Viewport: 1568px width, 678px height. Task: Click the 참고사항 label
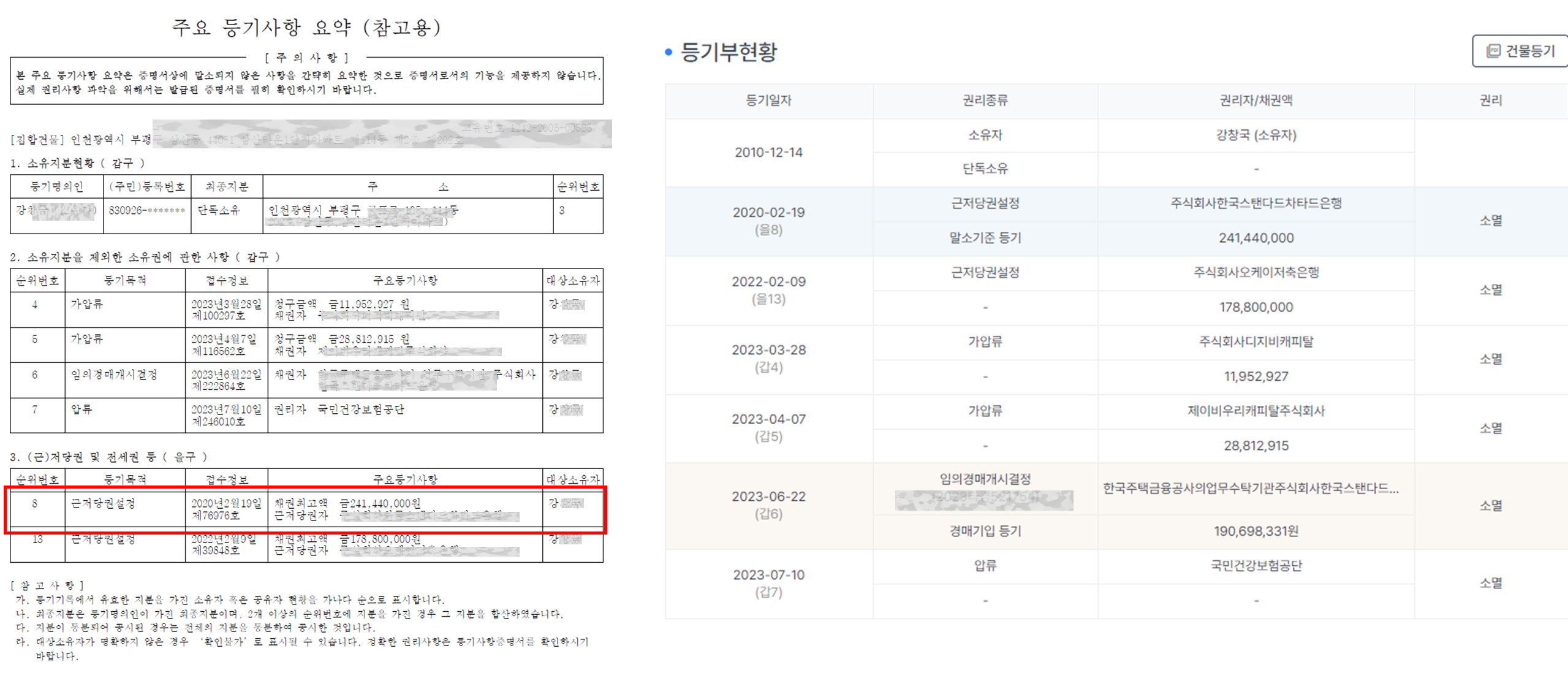click(47, 585)
